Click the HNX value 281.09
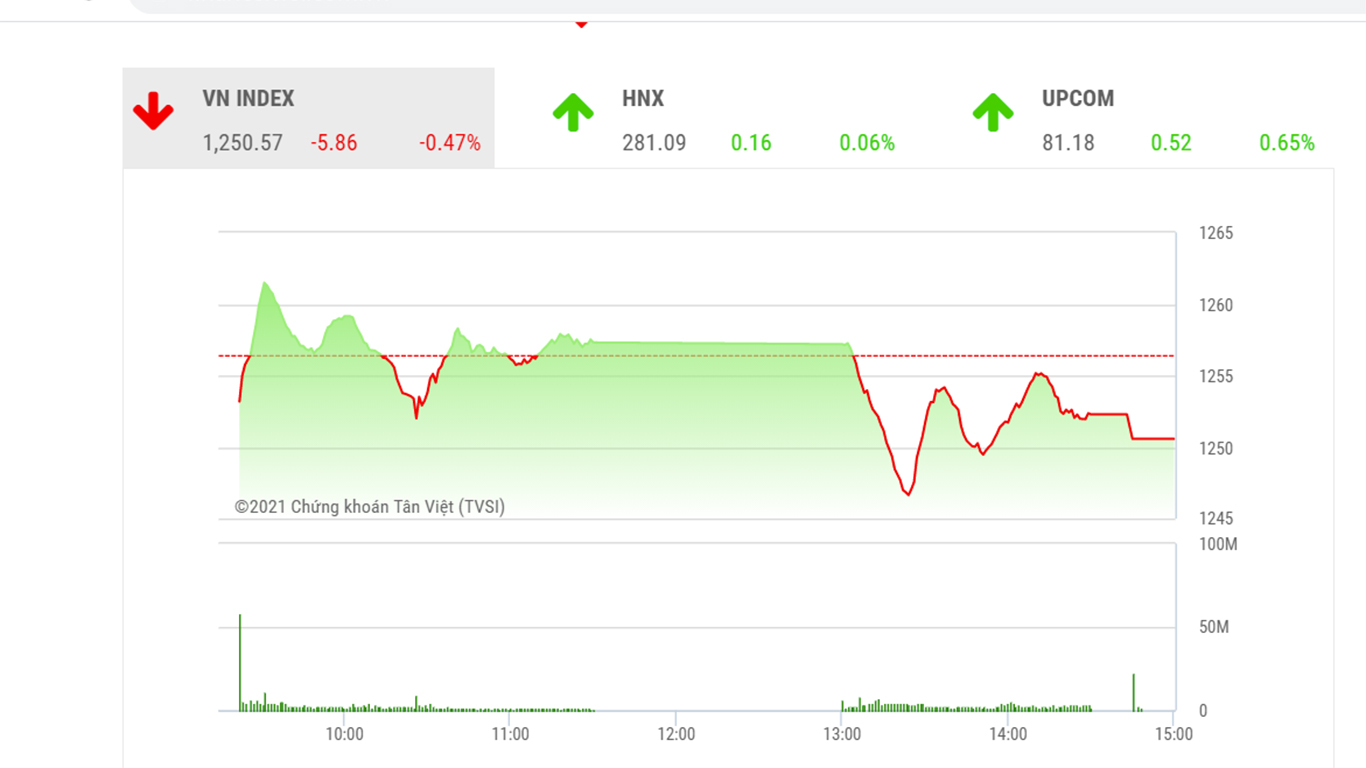The image size is (1366, 768). click(654, 143)
